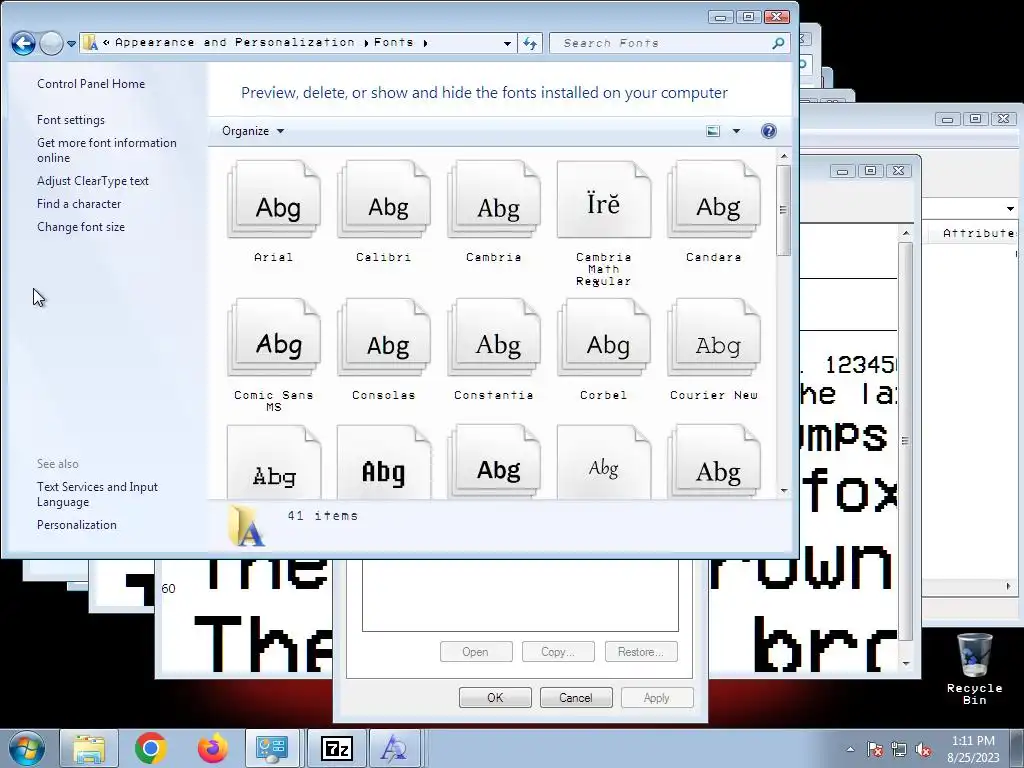Click Appearance and Personalization breadcrumb
Screen dimensions: 1024x768
tap(235, 42)
